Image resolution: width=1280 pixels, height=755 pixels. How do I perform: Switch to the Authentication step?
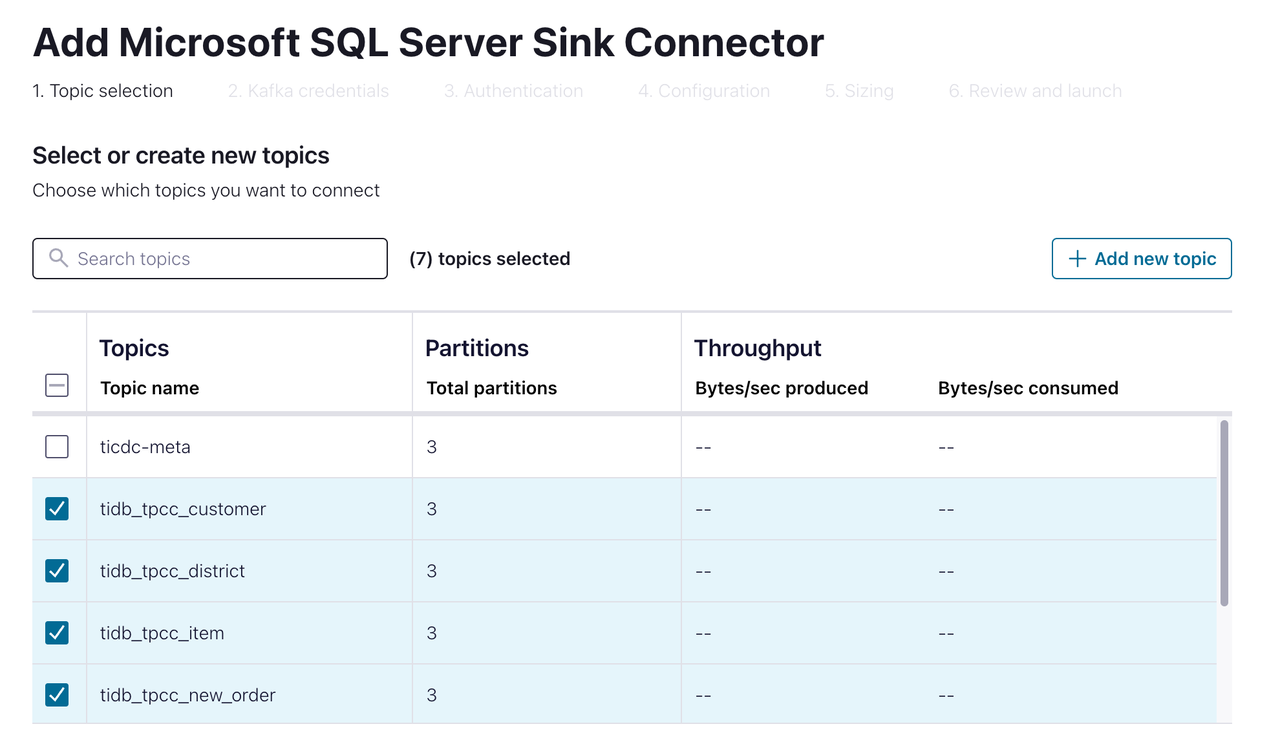coord(513,91)
